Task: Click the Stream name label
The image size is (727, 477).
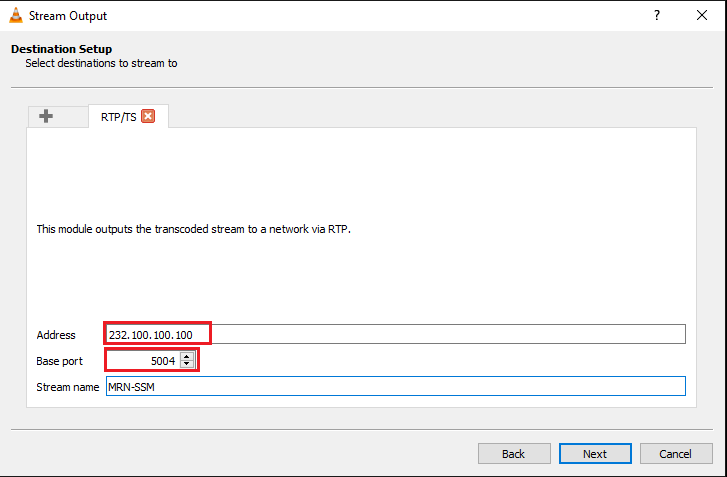Action: click(x=68, y=386)
